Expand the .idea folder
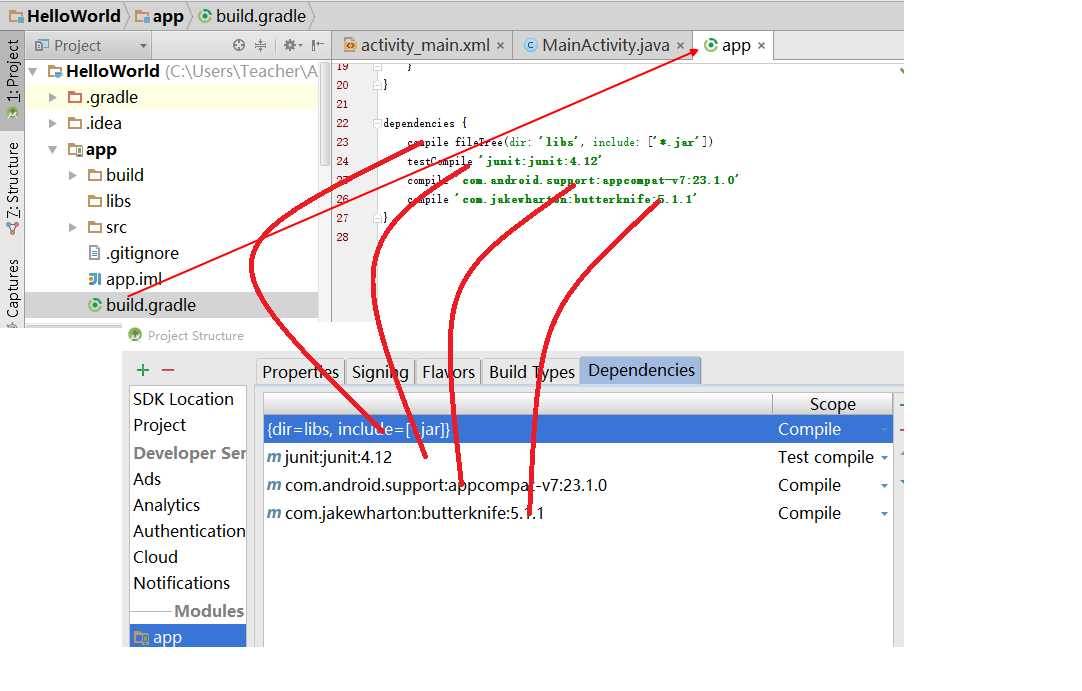This screenshot has width=1082, height=691. coord(52,124)
